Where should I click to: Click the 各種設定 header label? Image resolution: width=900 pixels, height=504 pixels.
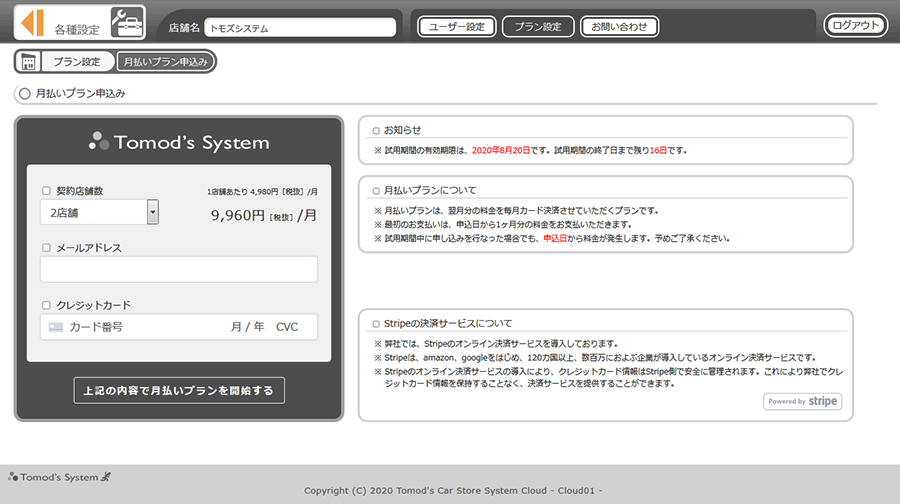[77, 29]
